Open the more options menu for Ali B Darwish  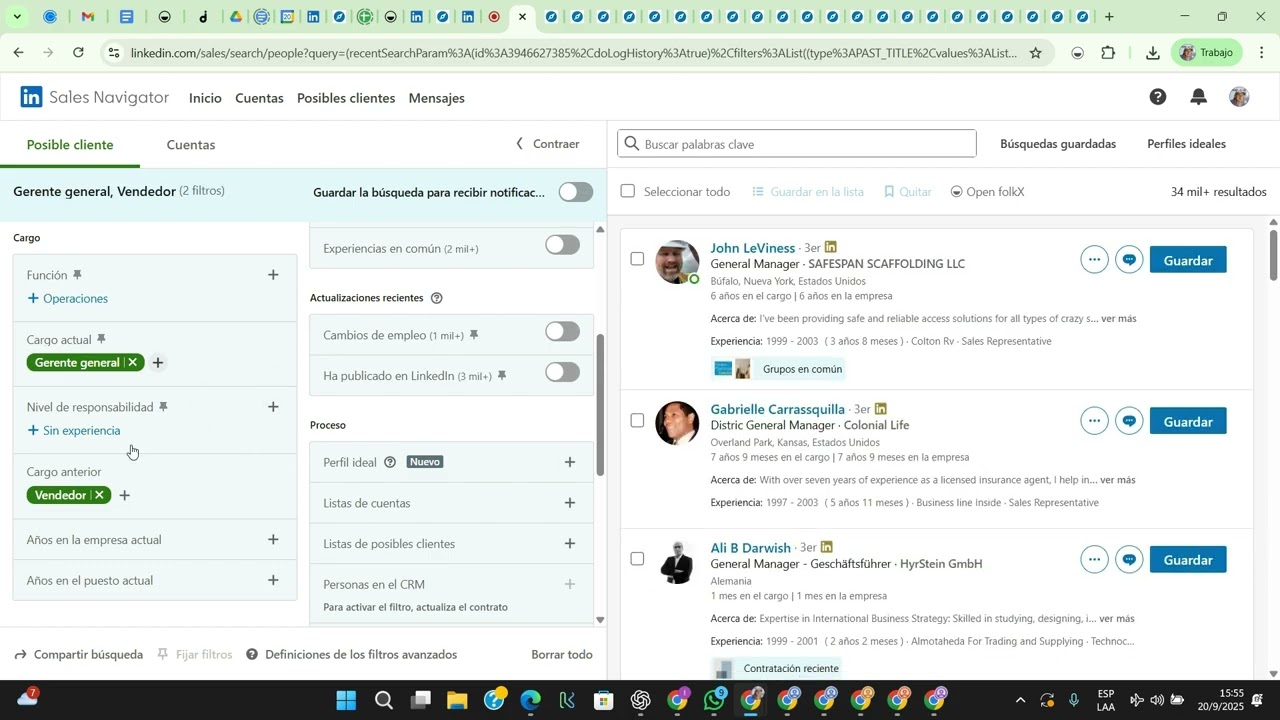(1095, 560)
